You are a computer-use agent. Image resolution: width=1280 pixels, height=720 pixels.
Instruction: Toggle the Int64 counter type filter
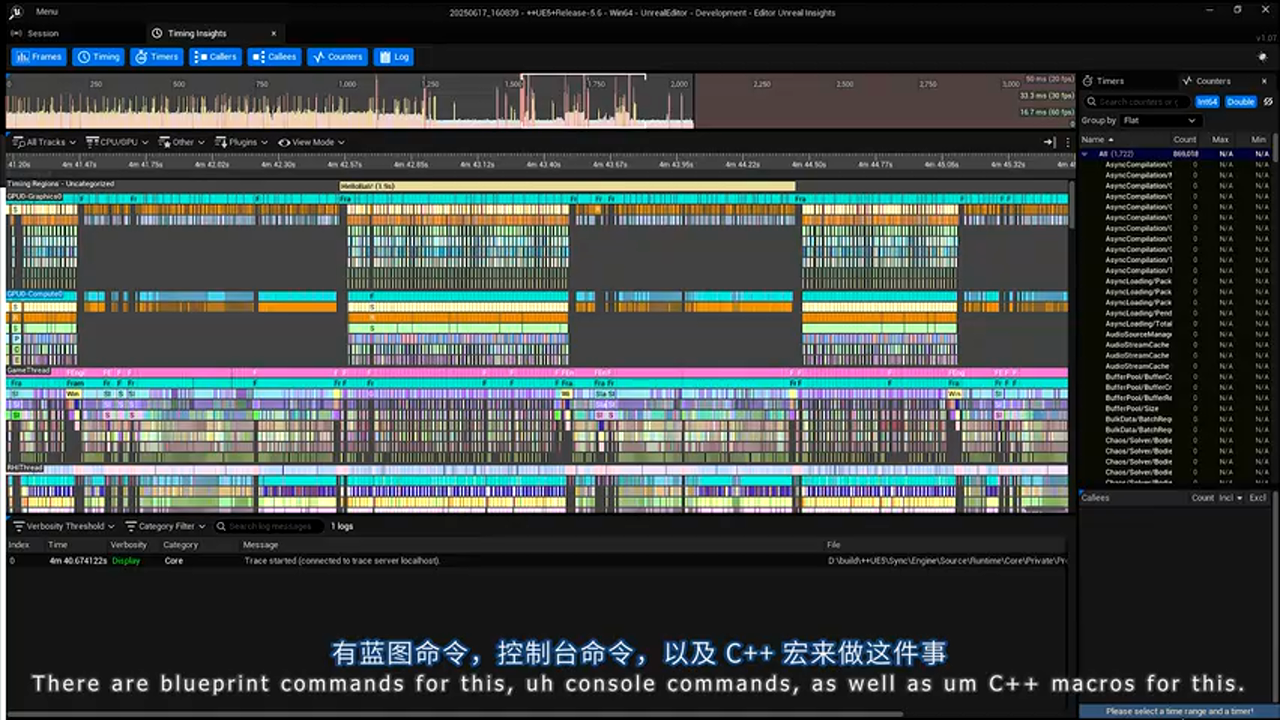pos(1206,101)
